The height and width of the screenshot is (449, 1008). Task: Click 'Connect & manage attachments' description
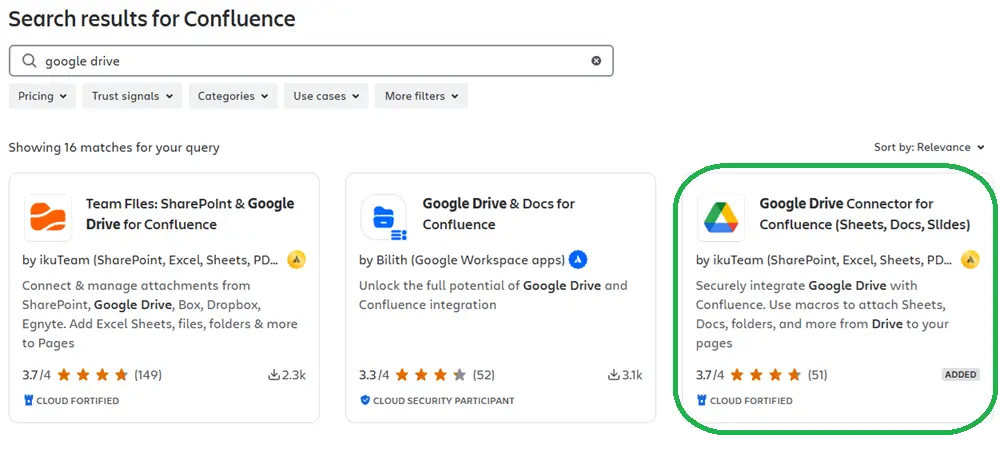click(160, 315)
